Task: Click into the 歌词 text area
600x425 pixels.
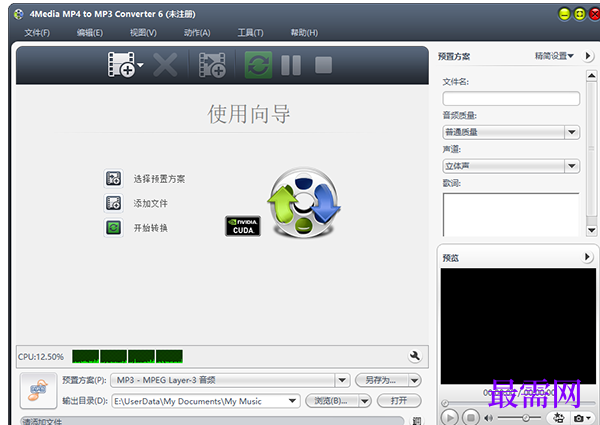Action: point(511,215)
